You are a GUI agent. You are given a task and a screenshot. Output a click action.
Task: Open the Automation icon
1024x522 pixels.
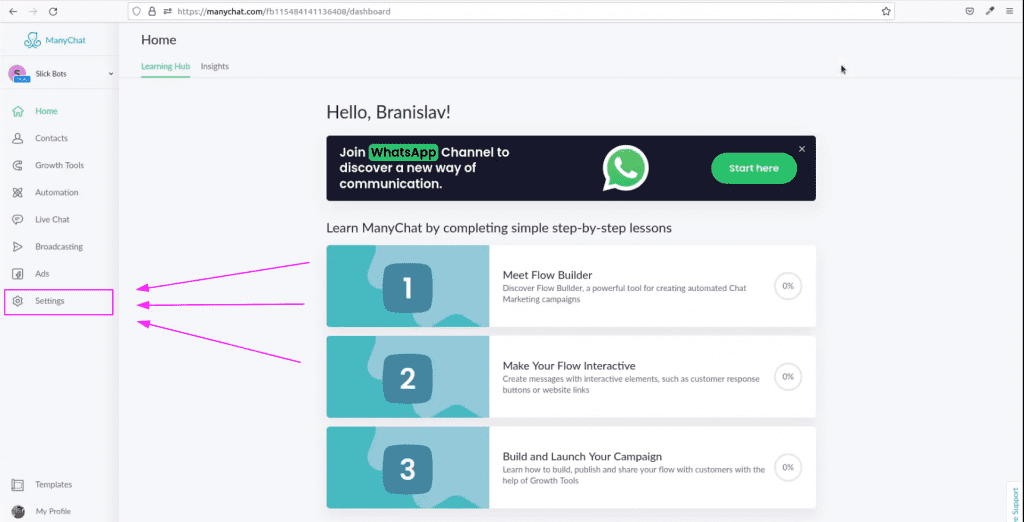coord(18,193)
